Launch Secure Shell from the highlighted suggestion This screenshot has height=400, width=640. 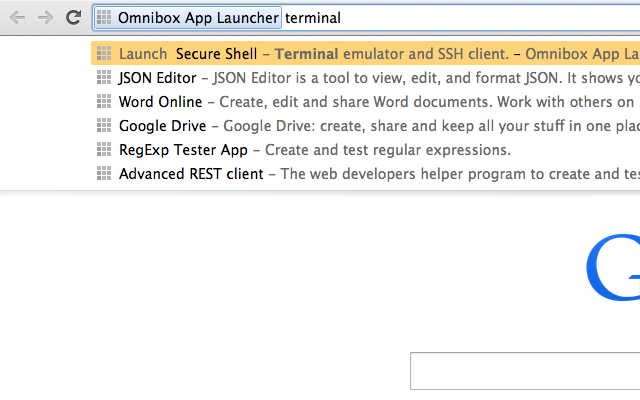(365, 53)
